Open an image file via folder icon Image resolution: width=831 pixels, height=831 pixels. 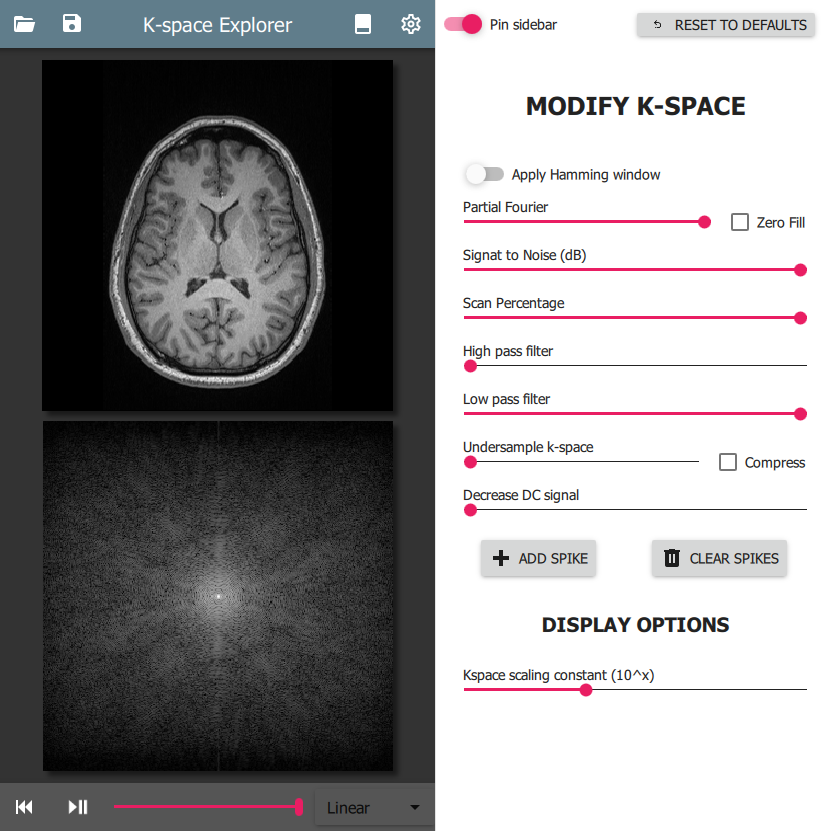tap(25, 24)
